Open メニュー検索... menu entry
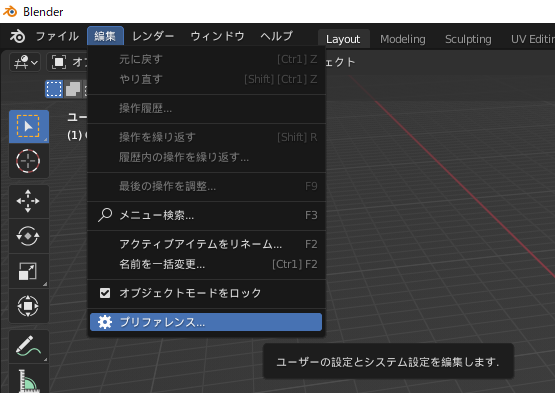This screenshot has height=393, width=555. point(206,215)
